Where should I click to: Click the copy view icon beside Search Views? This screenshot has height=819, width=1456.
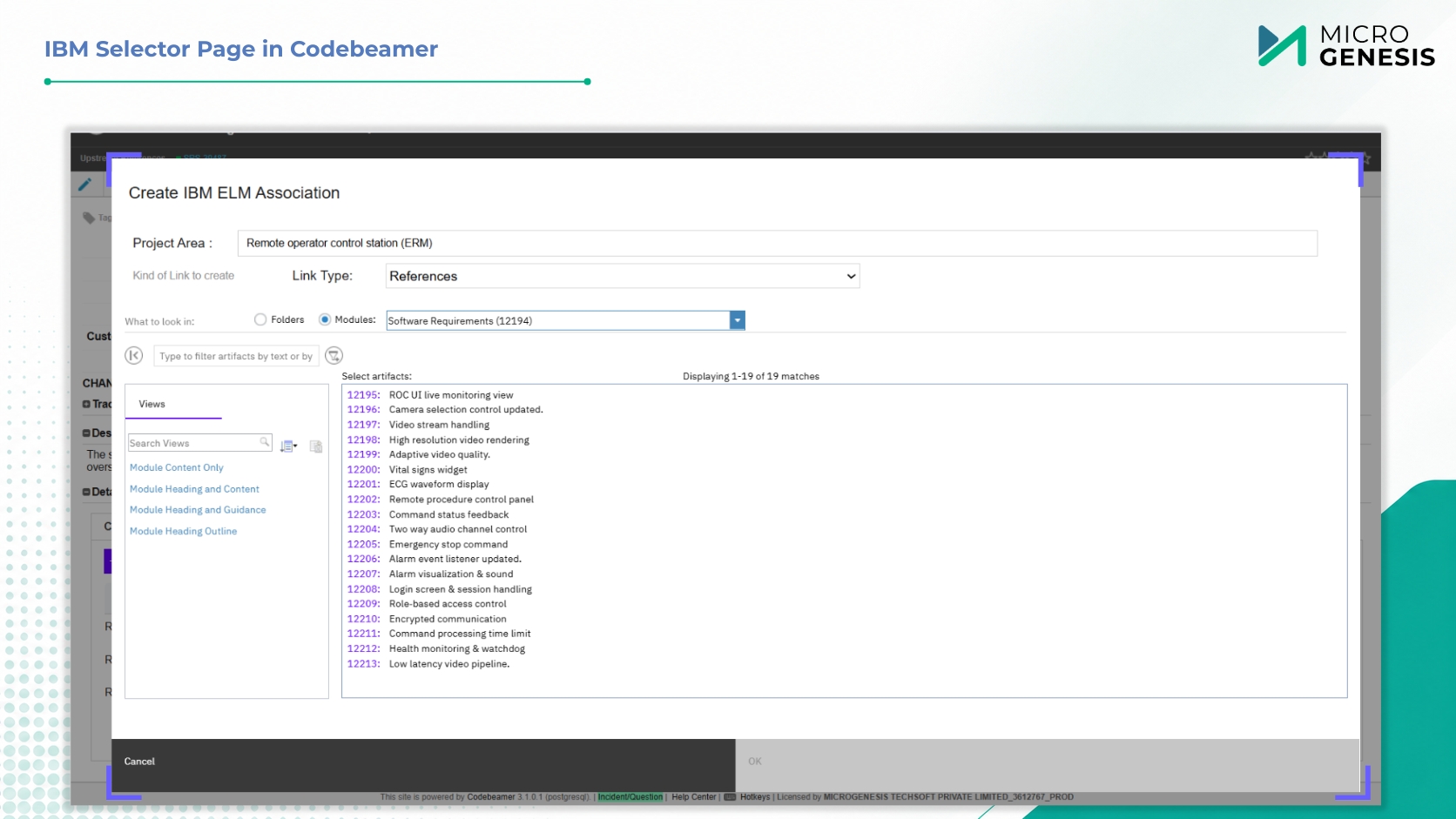click(316, 446)
